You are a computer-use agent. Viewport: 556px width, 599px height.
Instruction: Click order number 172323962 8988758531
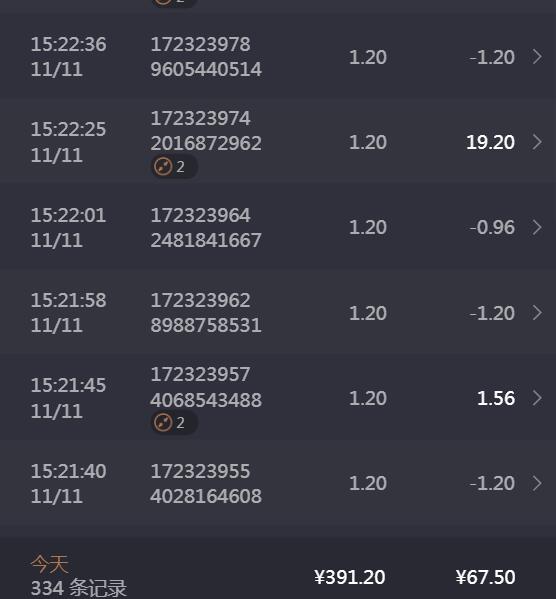click(x=206, y=312)
